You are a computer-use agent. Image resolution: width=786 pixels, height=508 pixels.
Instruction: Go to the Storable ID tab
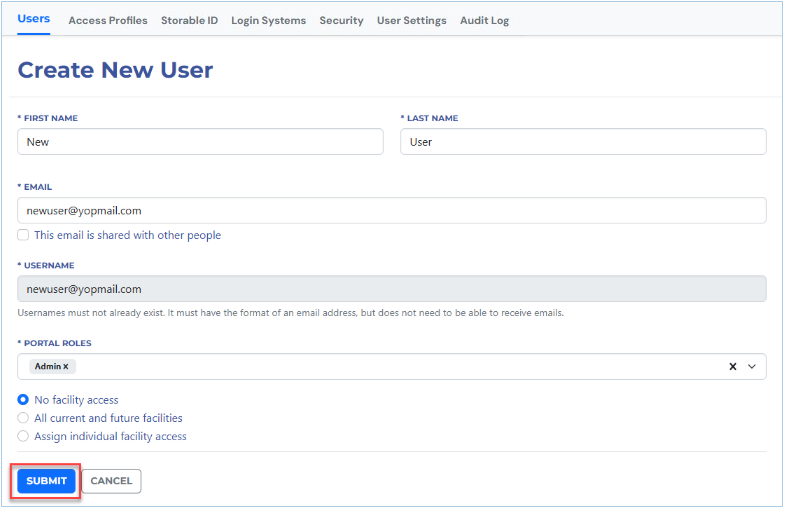point(189,20)
